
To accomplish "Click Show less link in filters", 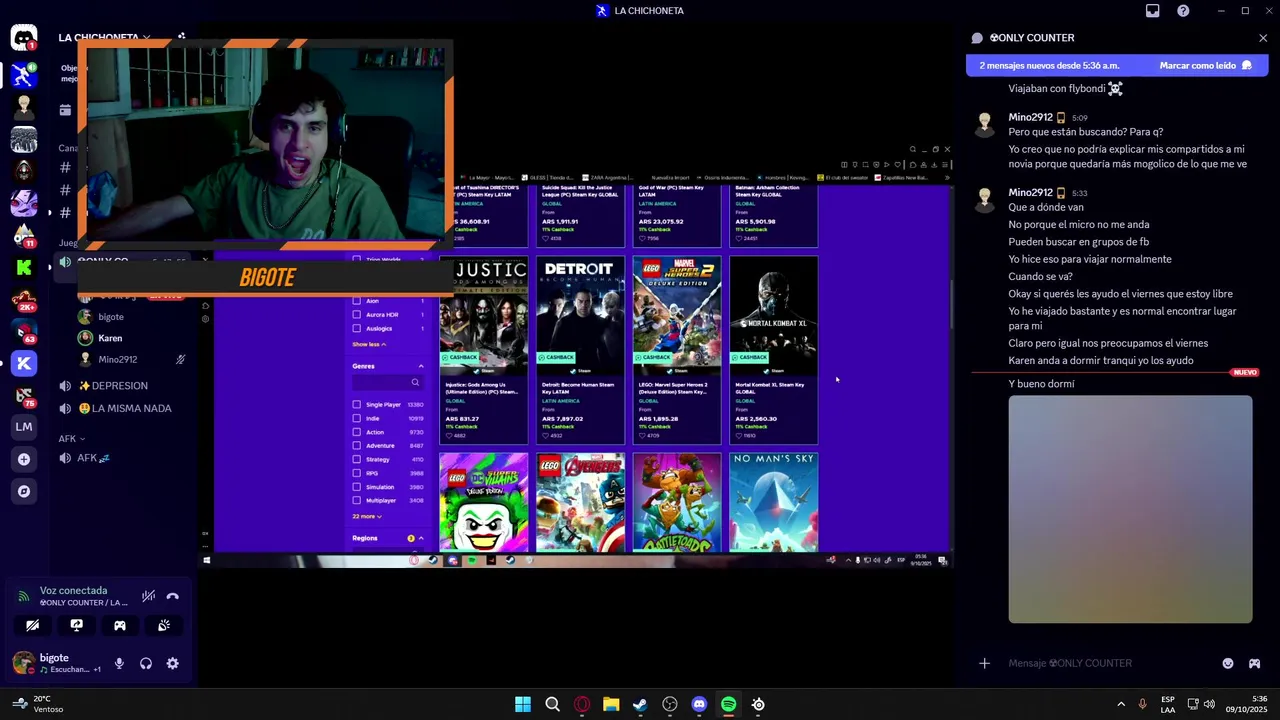I will (369, 344).
